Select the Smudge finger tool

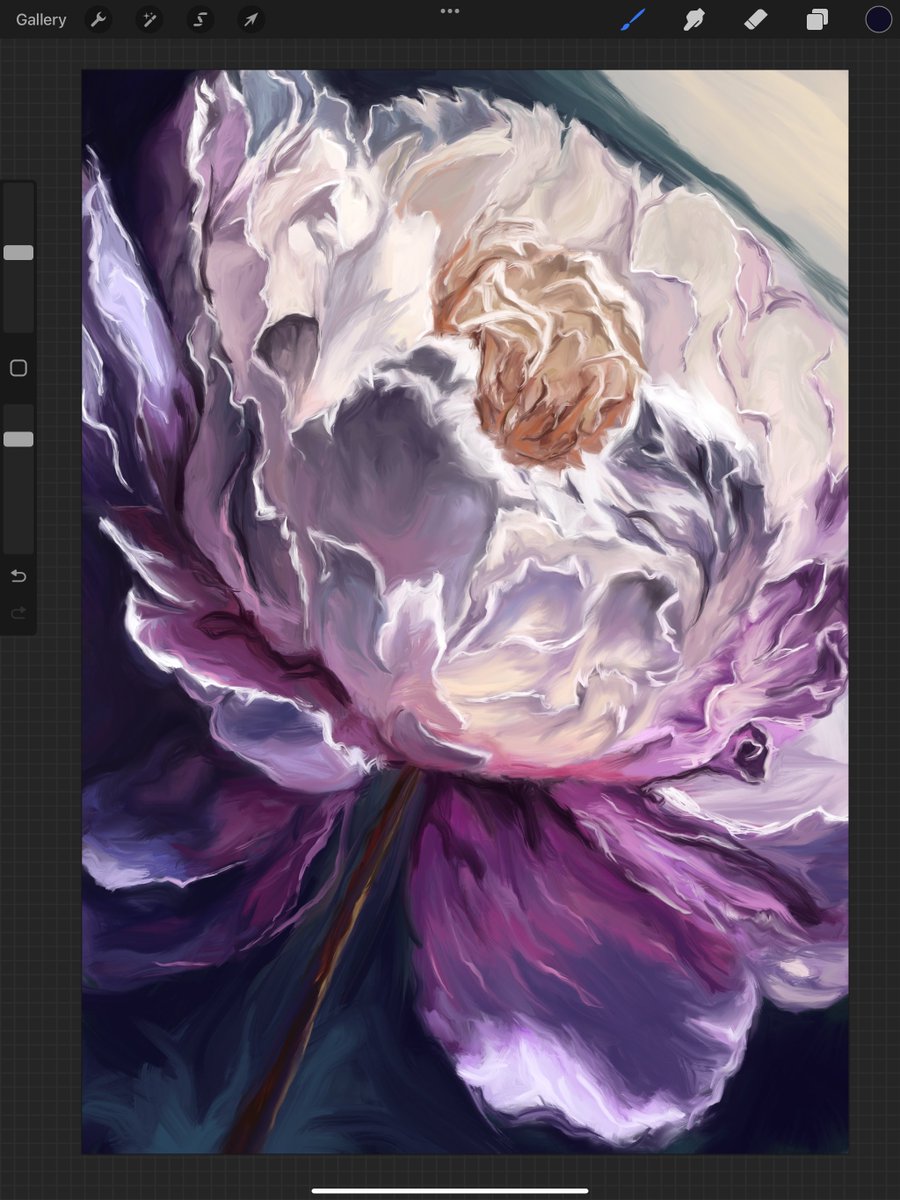click(x=694, y=19)
